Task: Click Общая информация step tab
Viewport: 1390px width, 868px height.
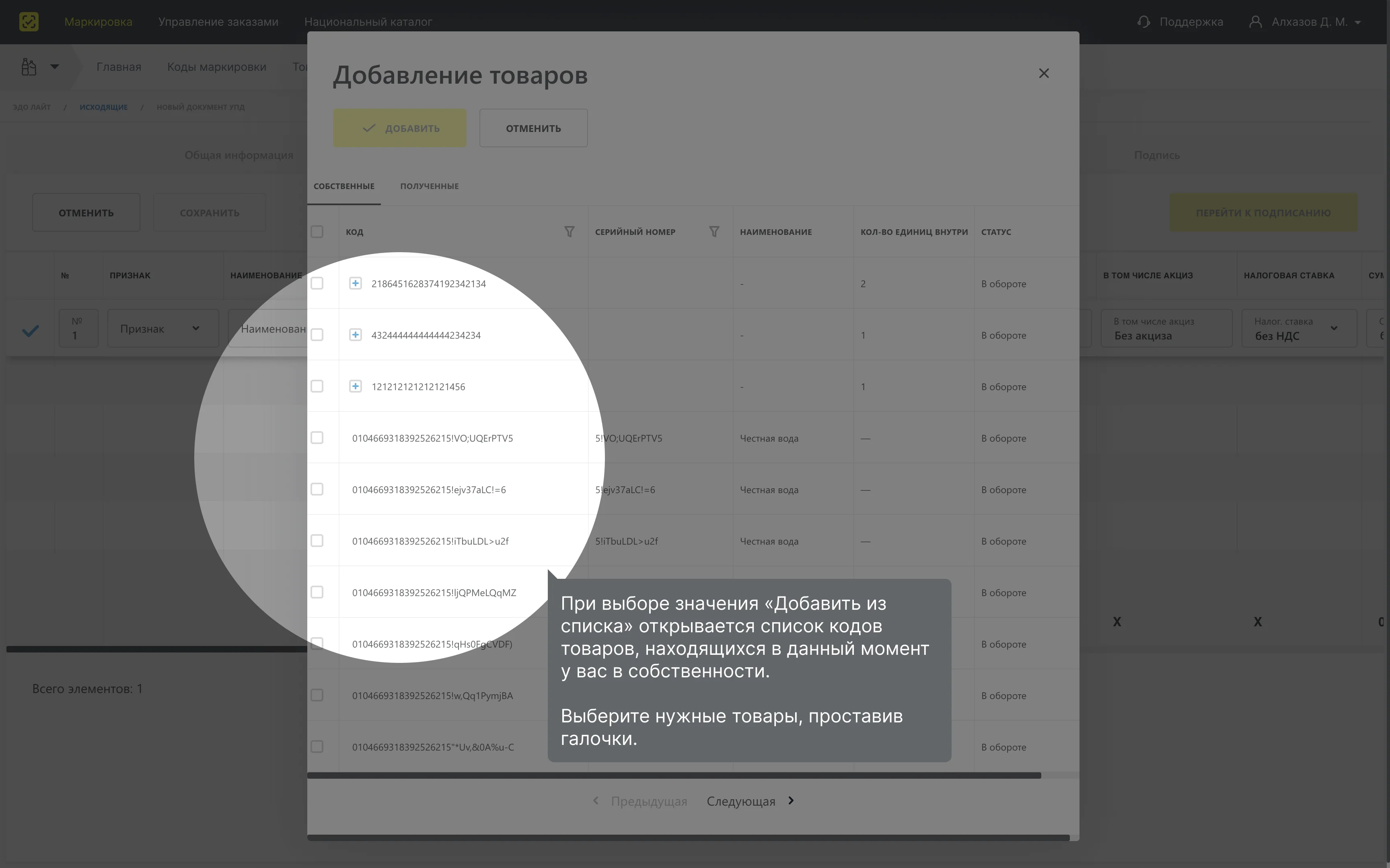Action: [x=239, y=155]
